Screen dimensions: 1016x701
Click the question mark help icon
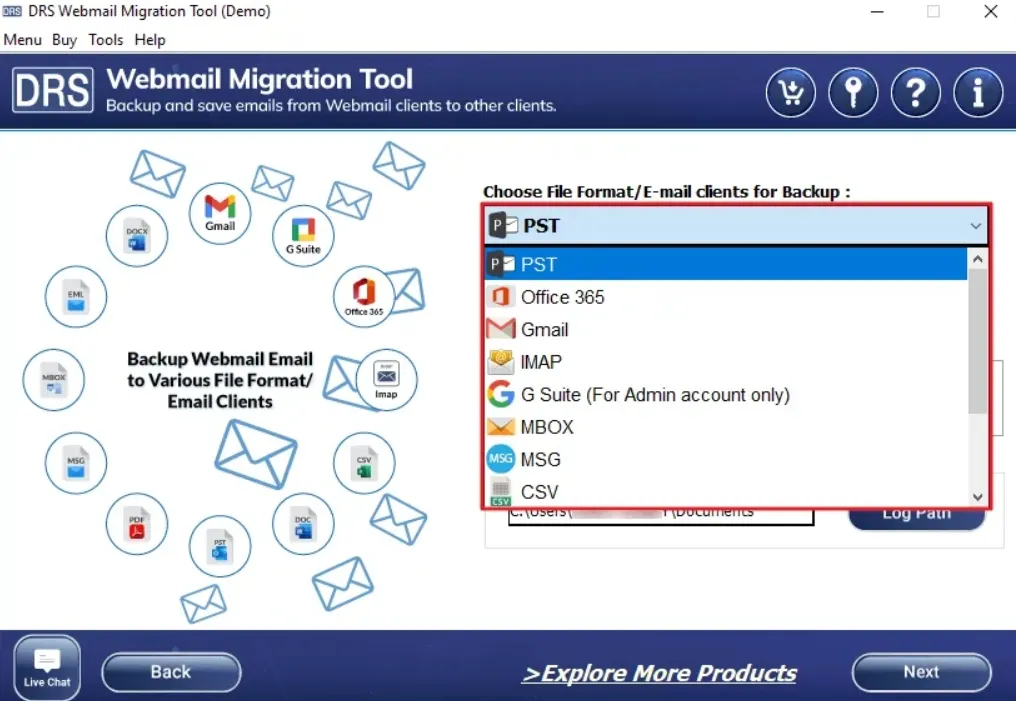(x=915, y=94)
